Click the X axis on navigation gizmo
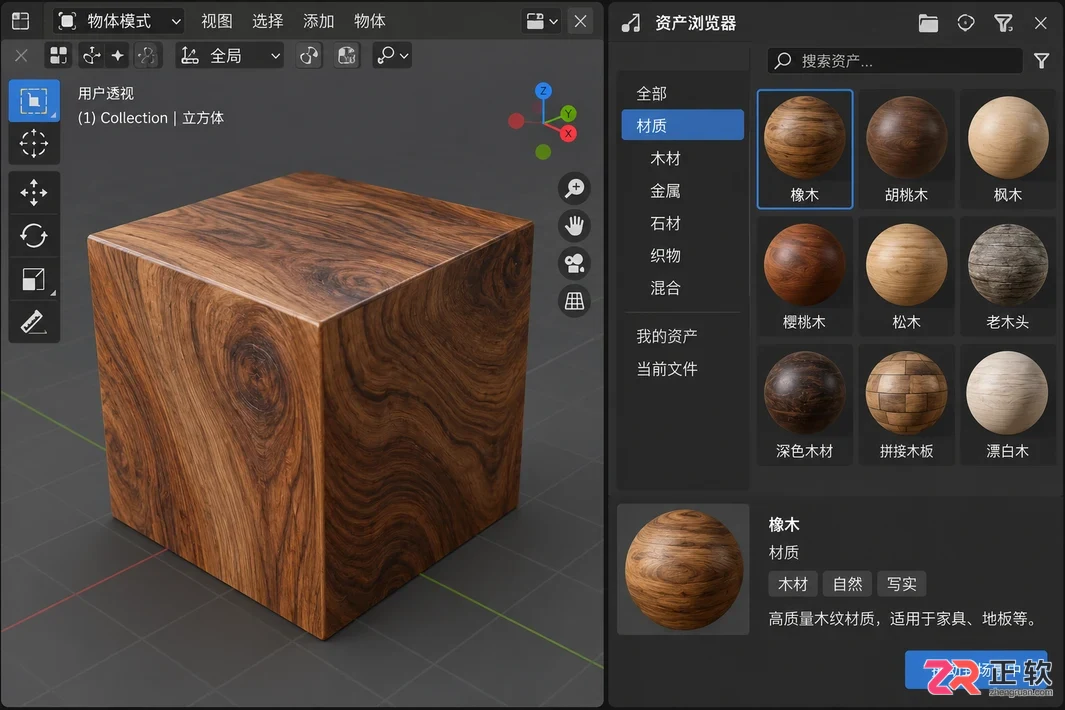1065x710 pixels. pyautogui.click(x=568, y=133)
